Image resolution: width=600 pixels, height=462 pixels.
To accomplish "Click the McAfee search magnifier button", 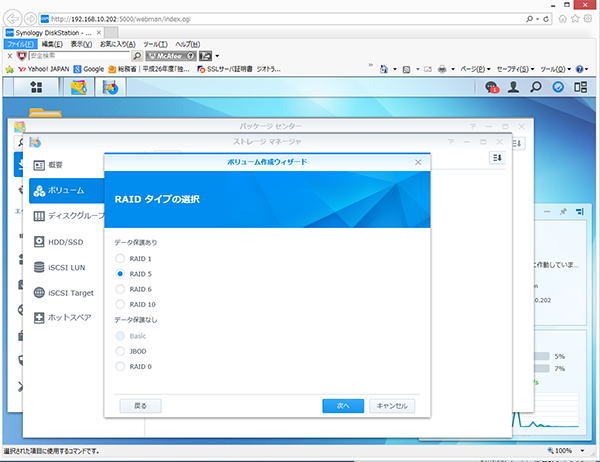I will (137, 56).
